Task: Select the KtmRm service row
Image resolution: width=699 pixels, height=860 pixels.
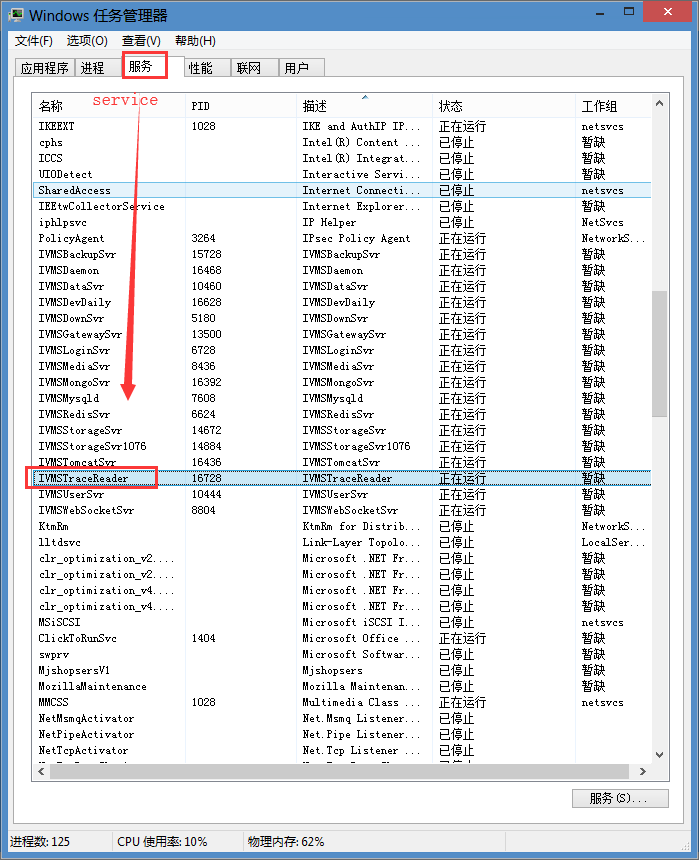Action: pos(342,526)
